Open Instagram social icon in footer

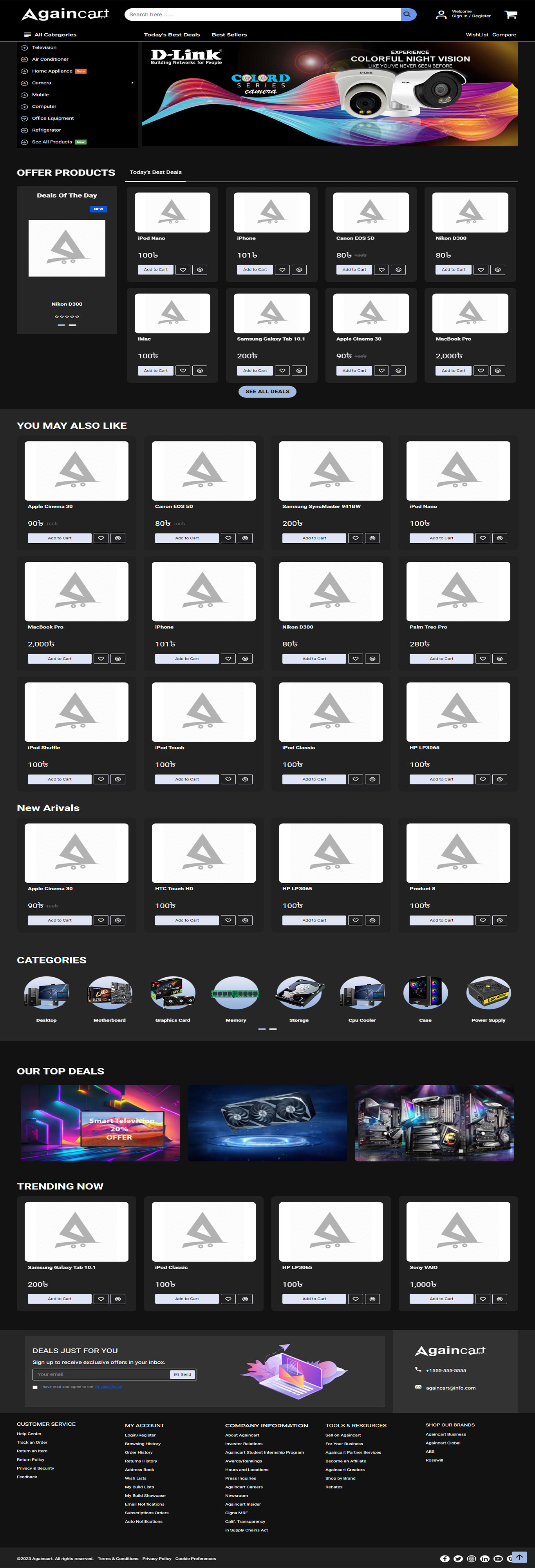pos(471,1558)
